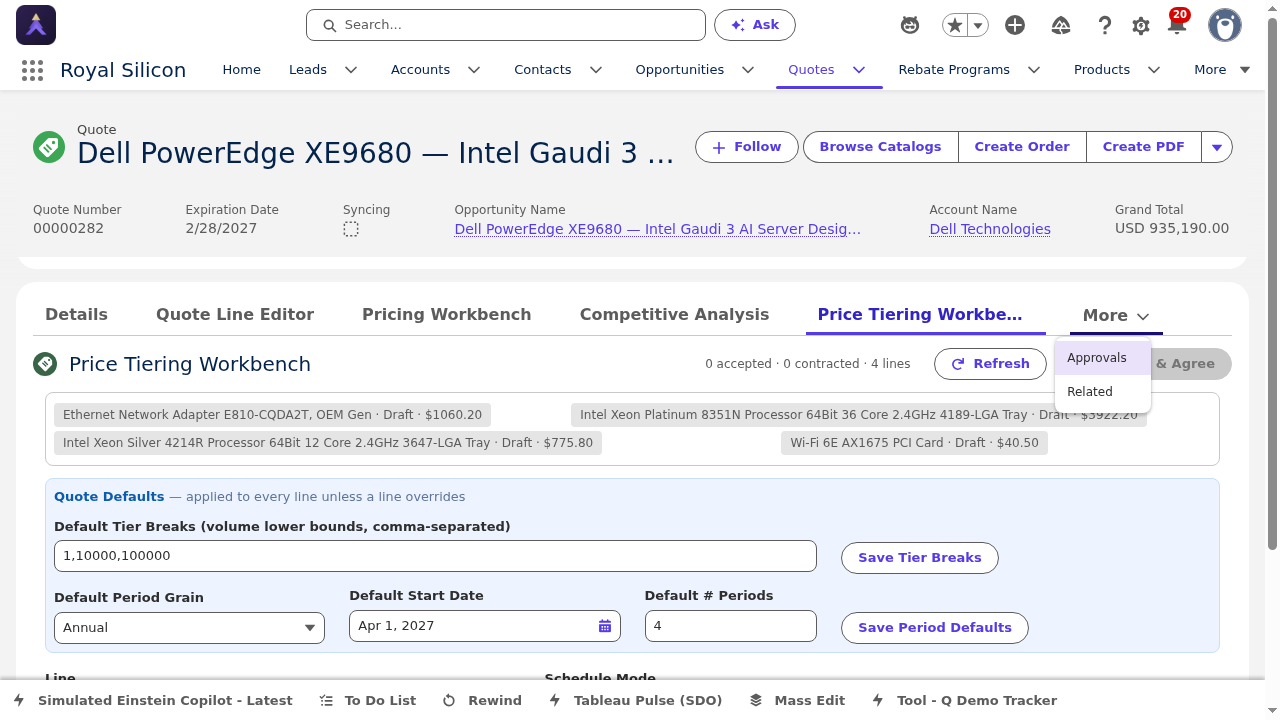Open the More navigation menu
This screenshot has height=720, width=1280.
[1222, 70]
